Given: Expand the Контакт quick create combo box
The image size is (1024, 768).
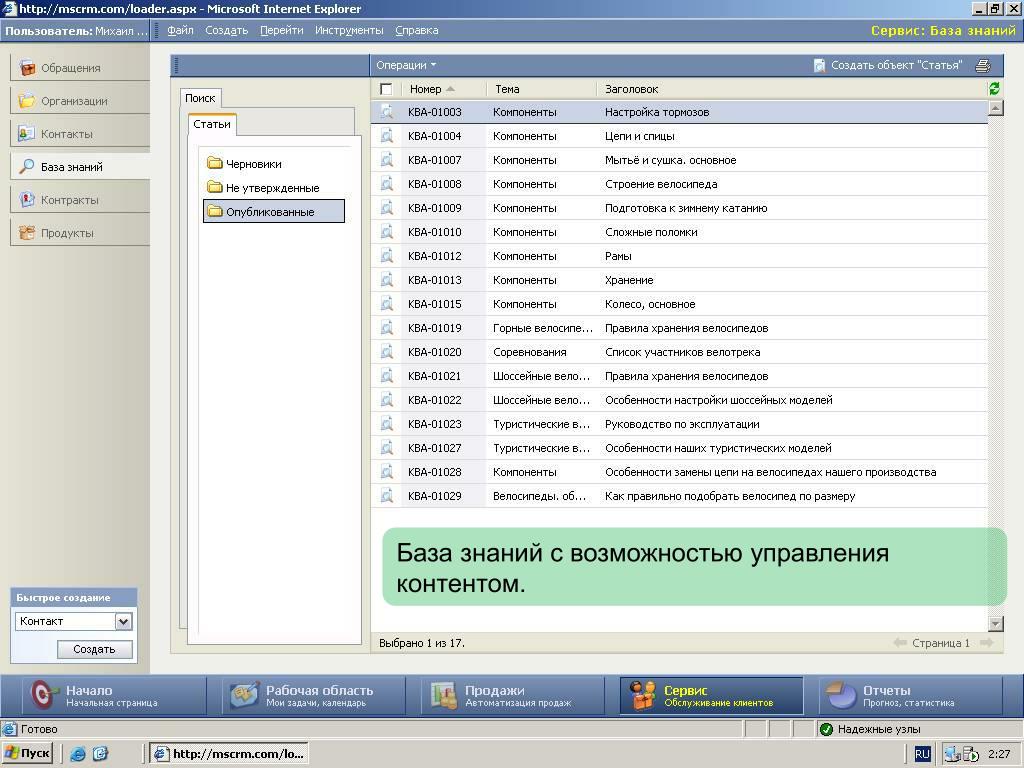Looking at the screenshot, I should click(x=123, y=622).
